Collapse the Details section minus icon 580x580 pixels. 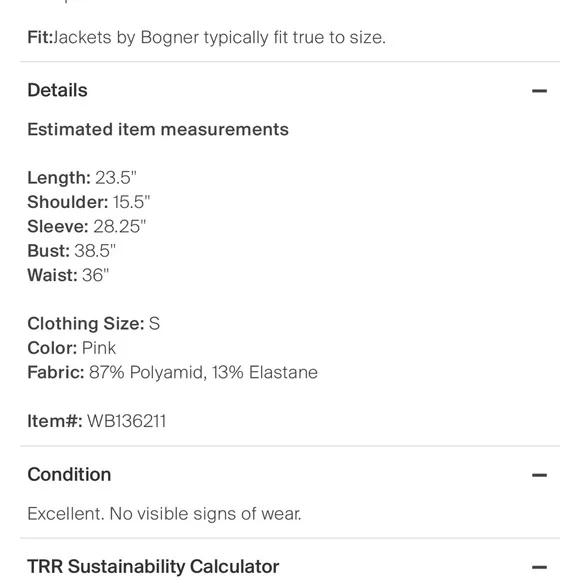pyautogui.click(x=539, y=91)
